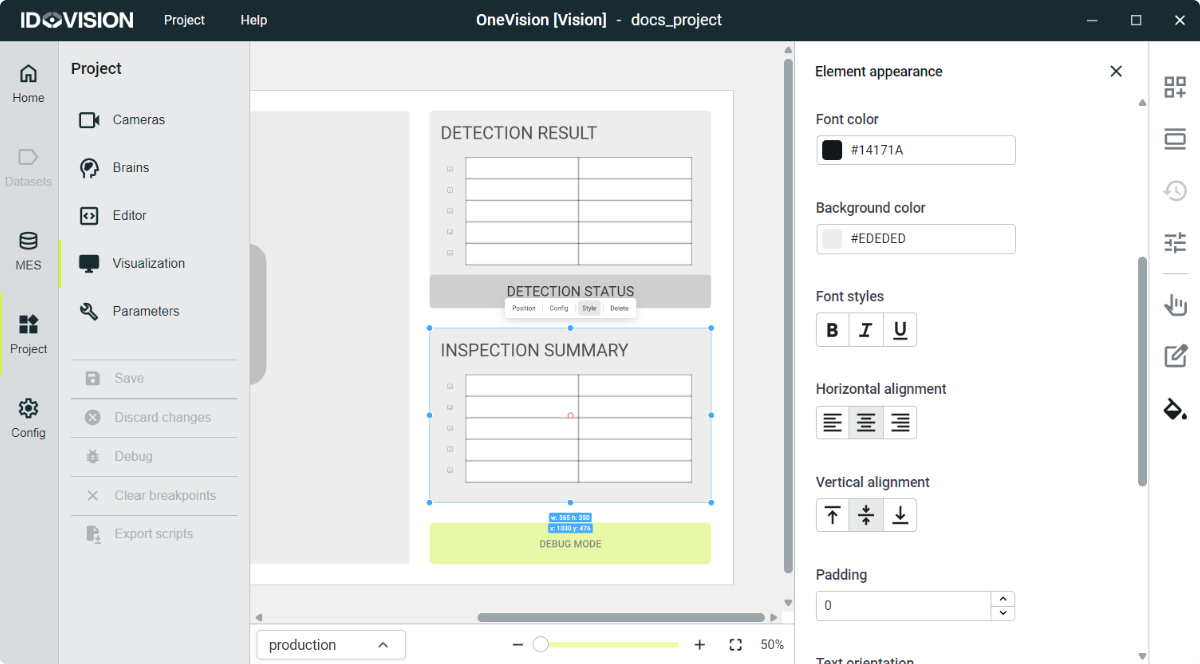This screenshot has height=664, width=1200.
Task: Toggle fullscreen fit view icon
Action: [736, 645]
